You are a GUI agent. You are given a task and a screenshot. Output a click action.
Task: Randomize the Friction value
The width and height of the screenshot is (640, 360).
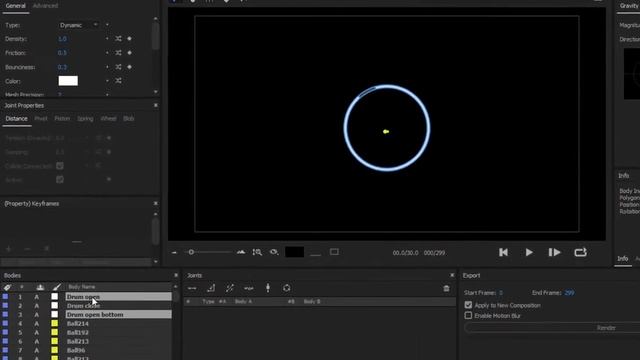(x=118, y=53)
